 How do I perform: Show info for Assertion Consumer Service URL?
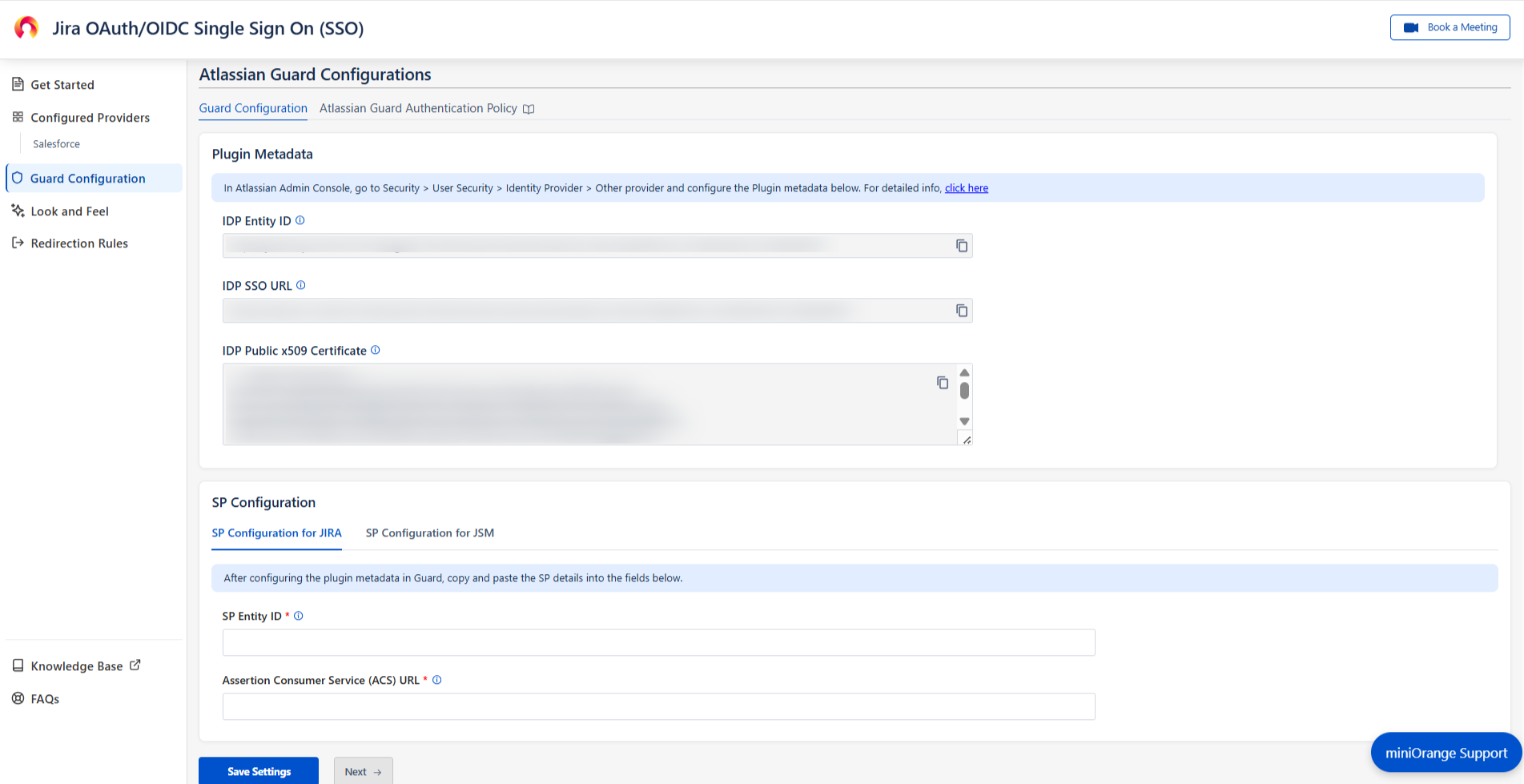coord(437,680)
